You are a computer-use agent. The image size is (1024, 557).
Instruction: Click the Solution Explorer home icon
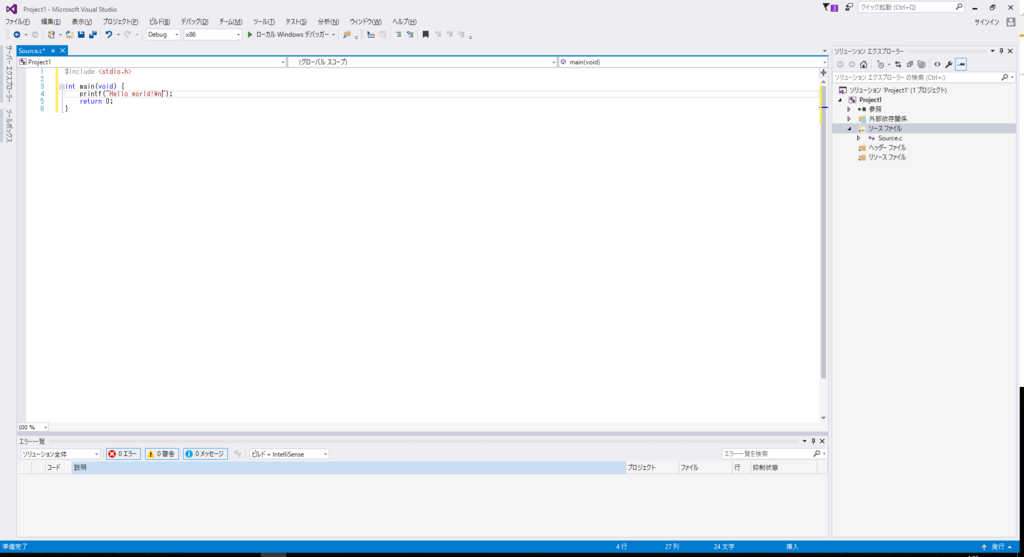(x=863, y=65)
